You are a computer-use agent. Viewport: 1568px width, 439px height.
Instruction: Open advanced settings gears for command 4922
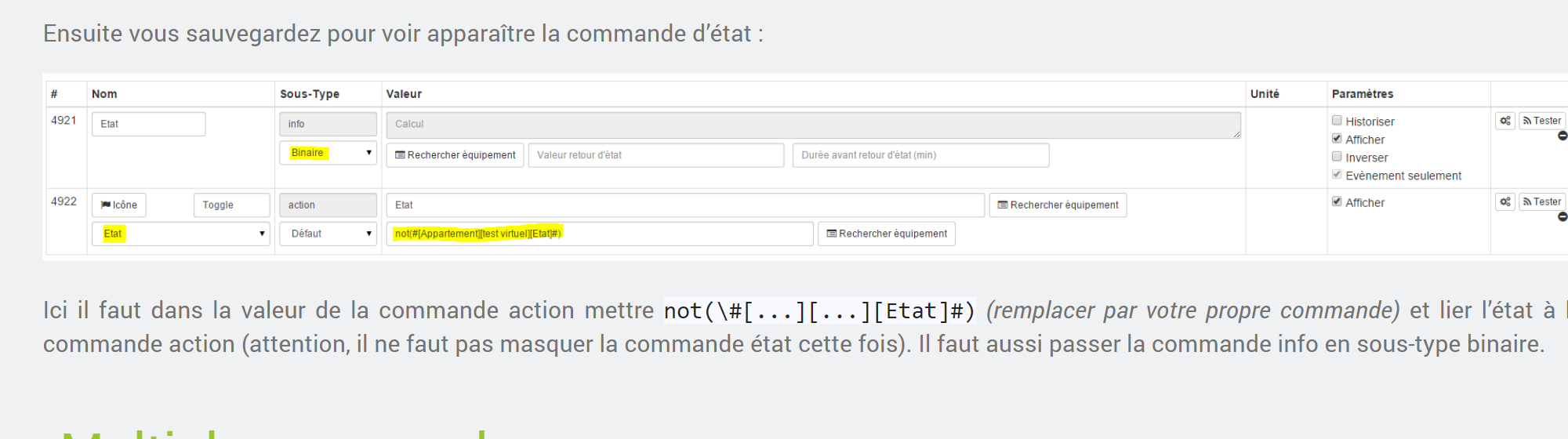pyautogui.click(x=1504, y=202)
